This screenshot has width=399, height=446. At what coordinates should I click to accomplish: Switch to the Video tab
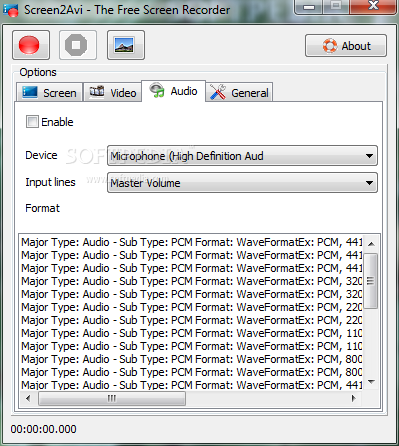pos(112,92)
